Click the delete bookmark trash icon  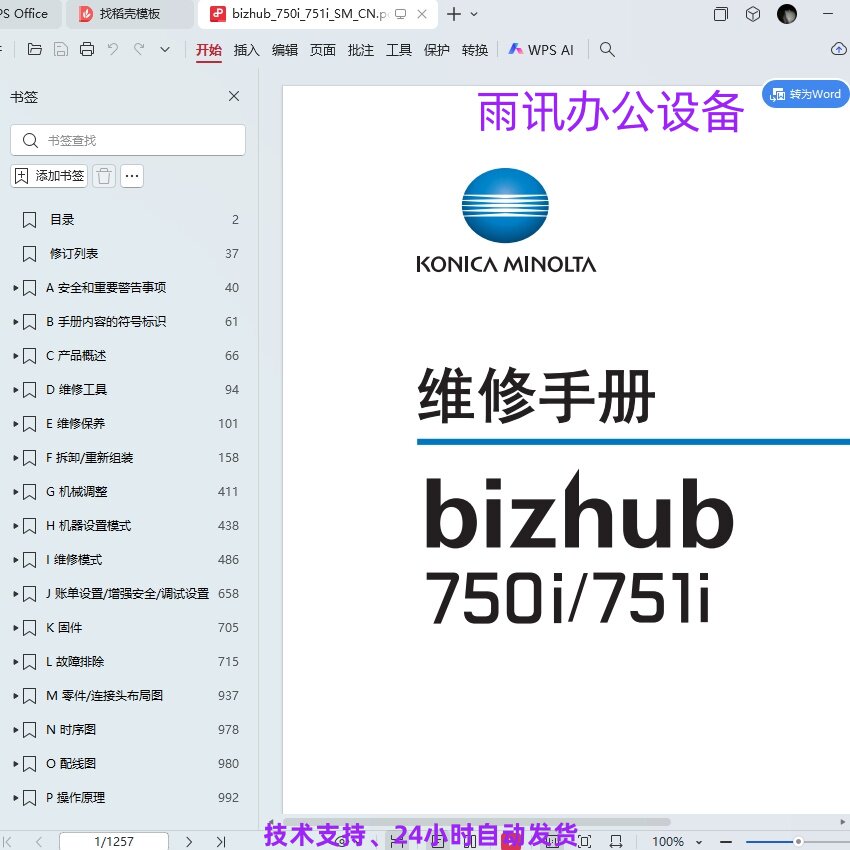coord(104,176)
